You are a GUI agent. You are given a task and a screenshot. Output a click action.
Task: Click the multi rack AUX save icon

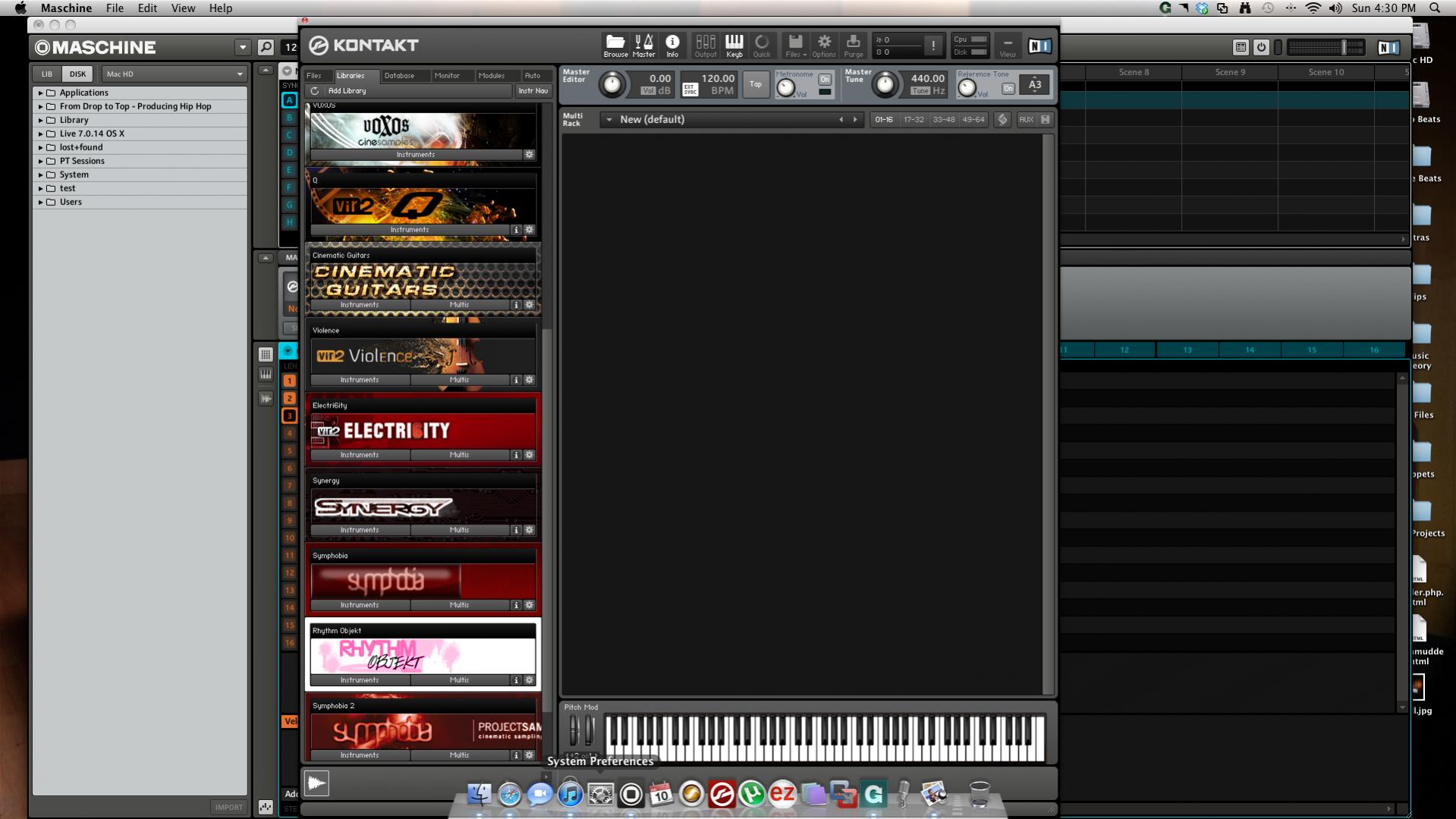[1046, 120]
